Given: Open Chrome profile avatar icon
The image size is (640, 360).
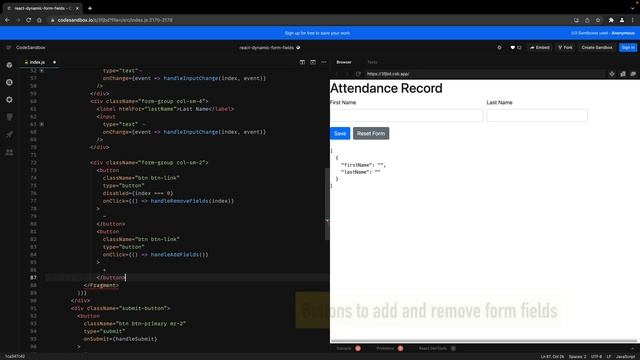Looking at the screenshot, I should [x=622, y=20].
